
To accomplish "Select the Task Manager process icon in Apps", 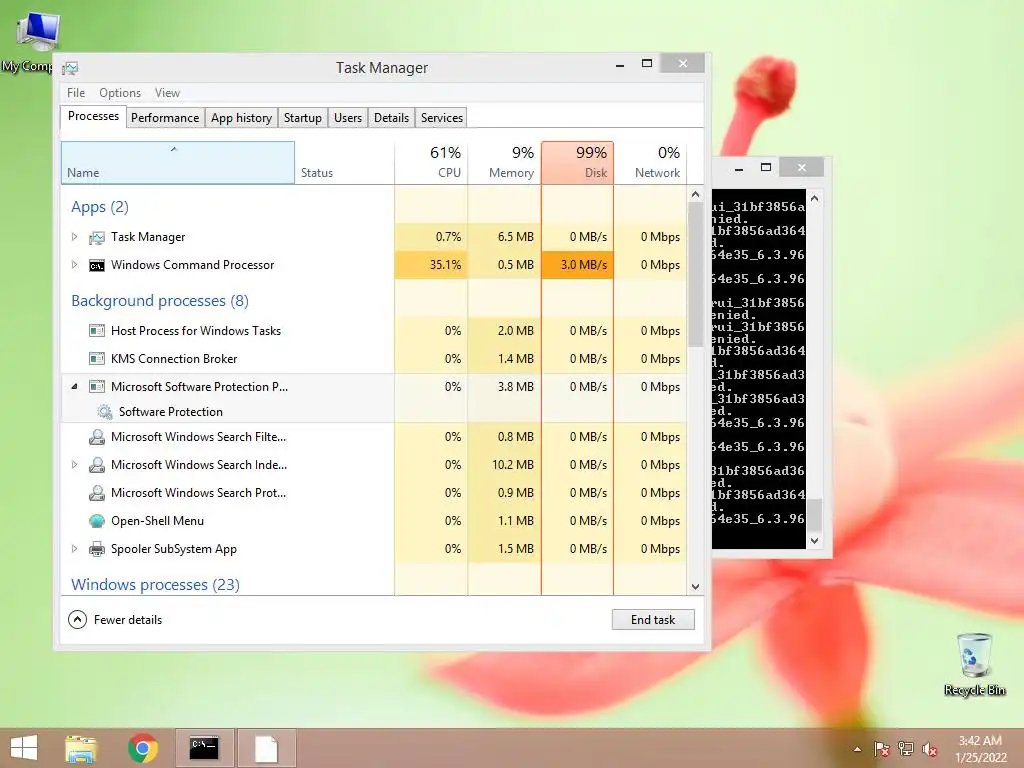I will pos(97,237).
